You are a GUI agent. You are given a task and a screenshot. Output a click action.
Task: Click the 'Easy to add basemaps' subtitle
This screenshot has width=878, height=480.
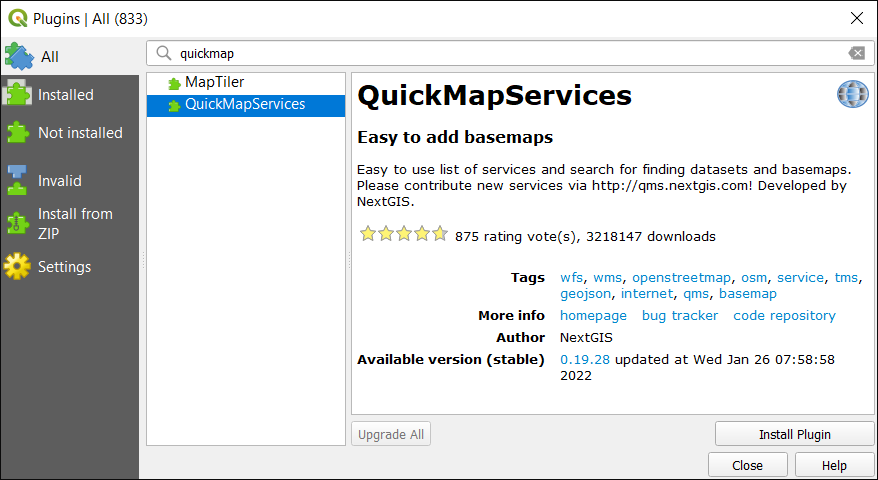(x=455, y=137)
